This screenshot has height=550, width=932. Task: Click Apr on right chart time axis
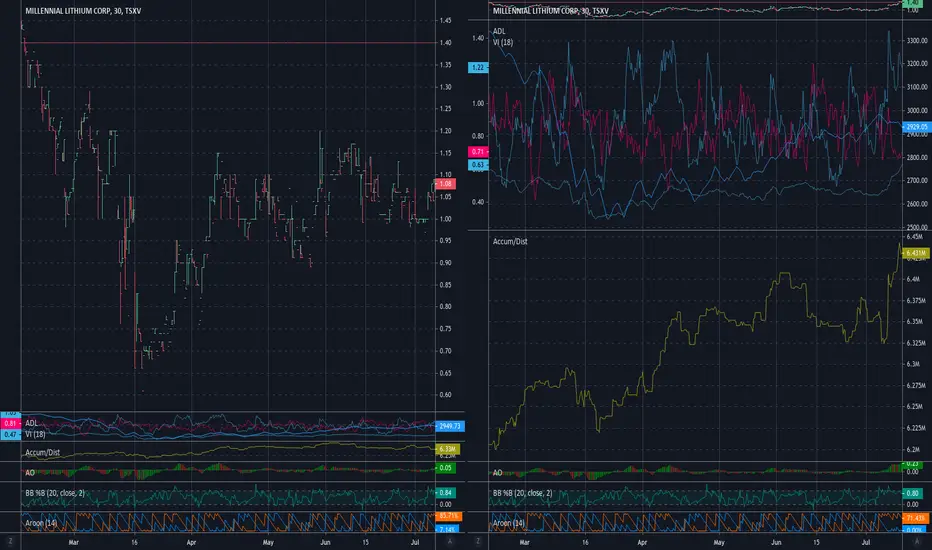click(x=642, y=542)
